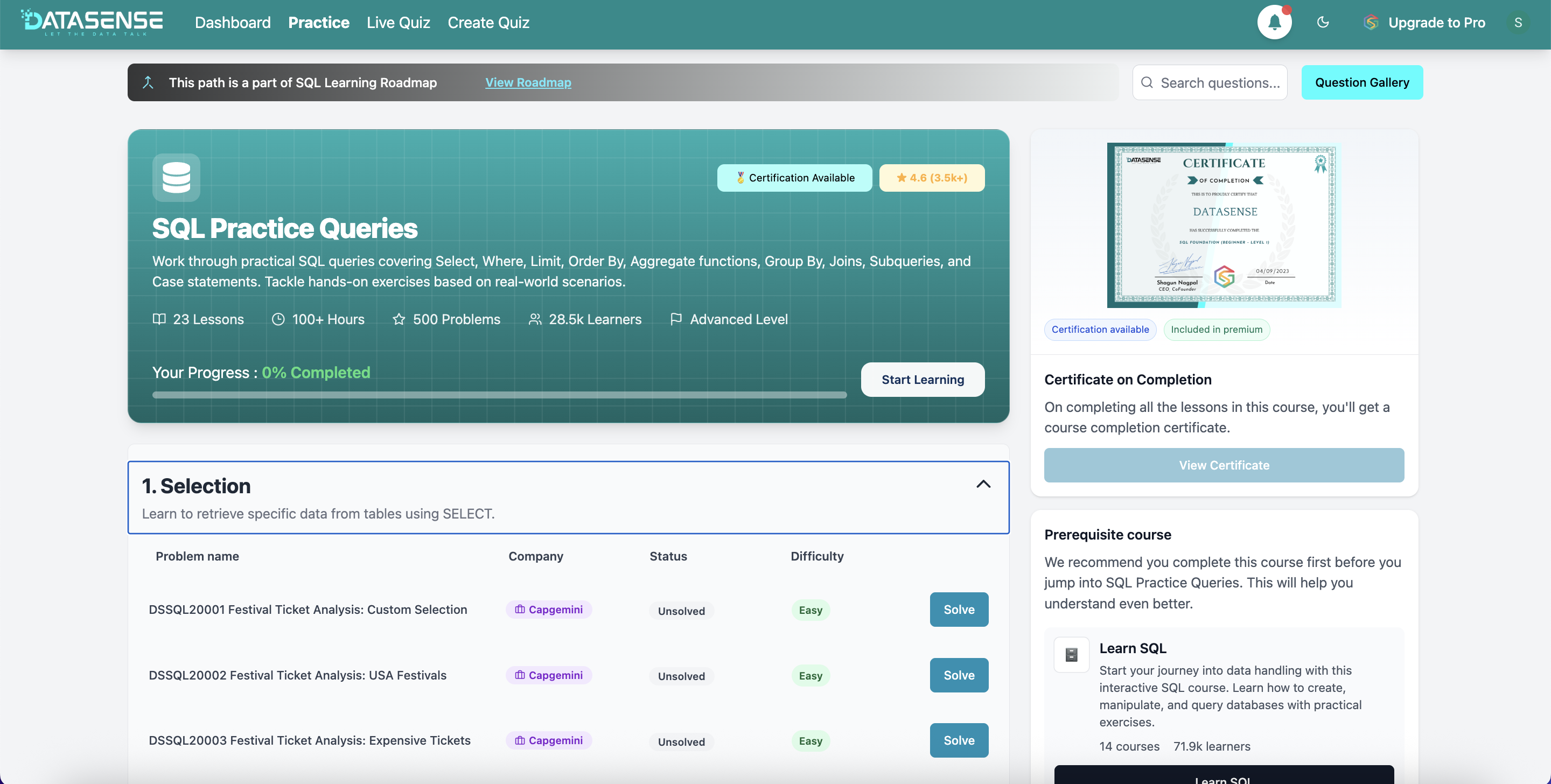Open the certificate preview thumbnail
1551x784 pixels.
pyautogui.click(x=1224, y=225)
